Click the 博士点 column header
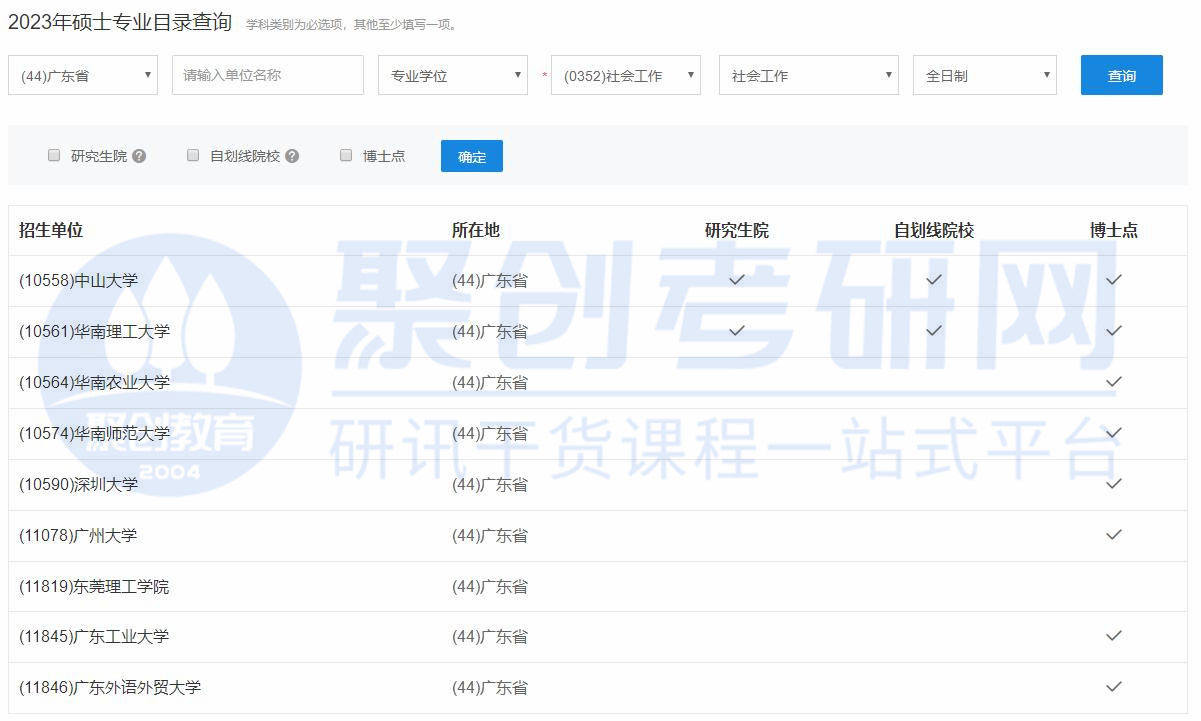This screenshot has height=721, width=1201. (x=1114, y=230)
